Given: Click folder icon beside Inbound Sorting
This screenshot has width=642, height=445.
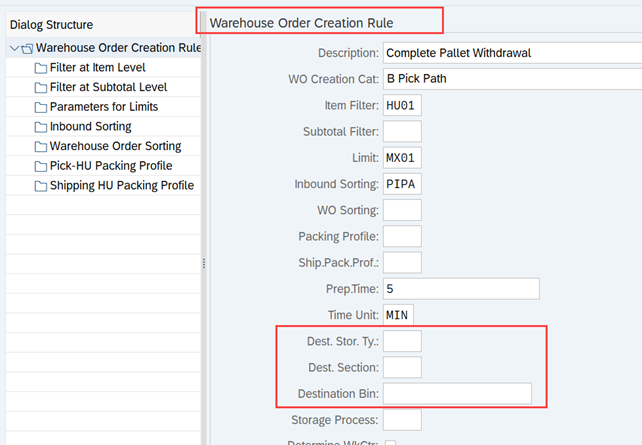Looking at the screenshot, I should click(41, 127).
